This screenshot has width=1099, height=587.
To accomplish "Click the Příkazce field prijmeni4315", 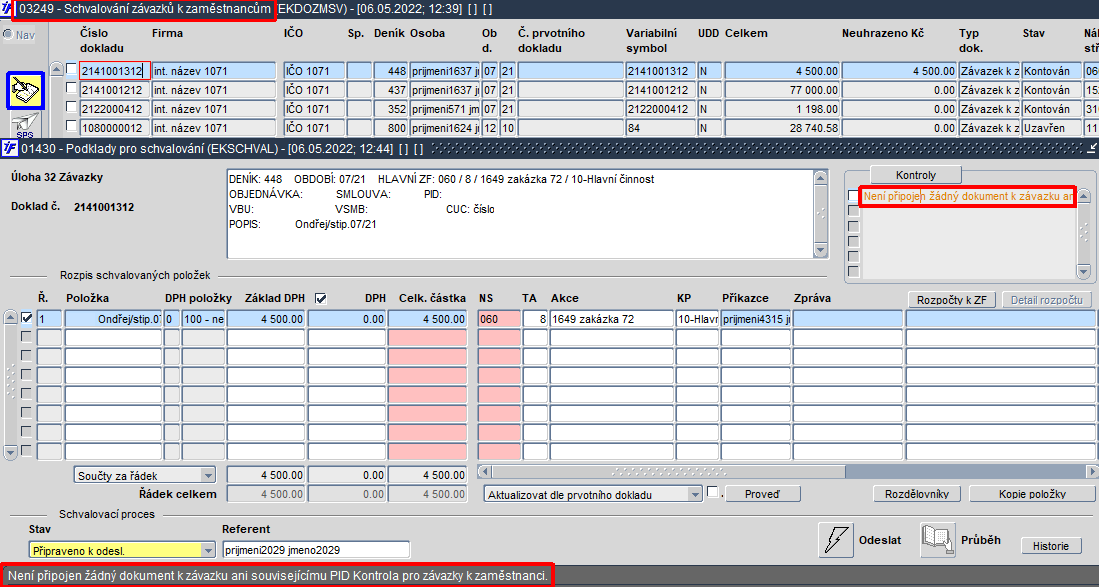I will [756, 319].
